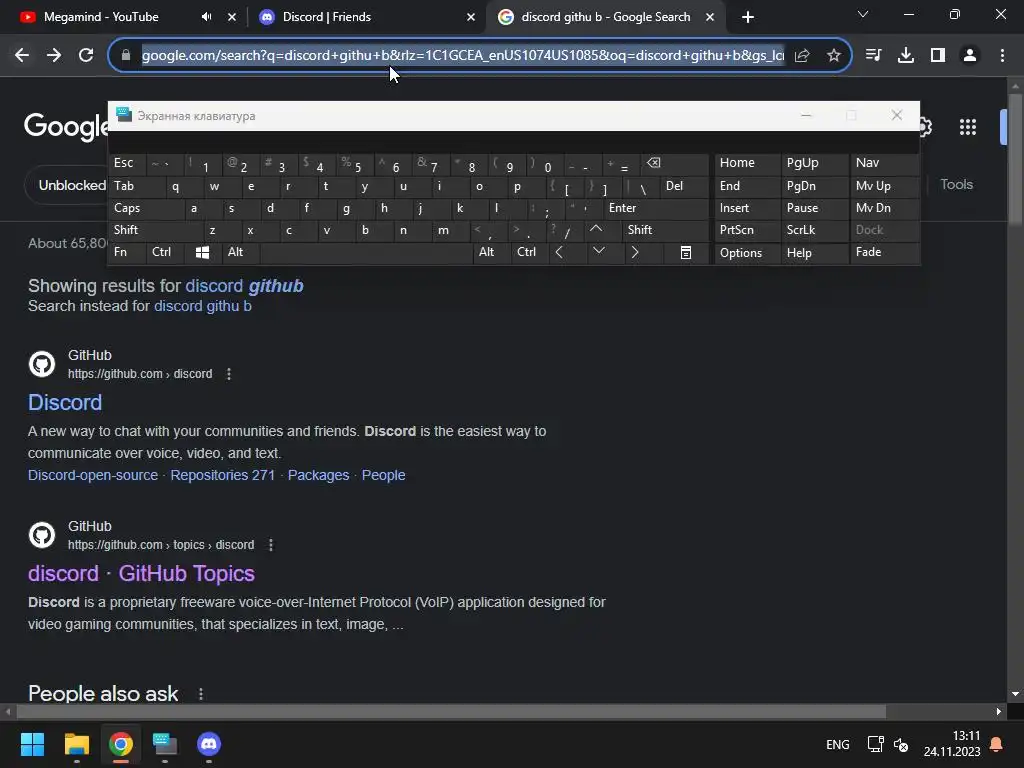Image resolution: width=1024 pixels, height=768 pixels.
Task: Select discord githu b Google Search tab
Action: [x=605, y=17]
